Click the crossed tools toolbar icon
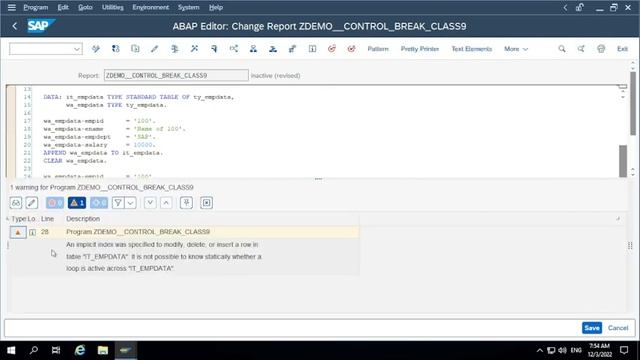This screenshot has width=640, height=360. [194, 49]
